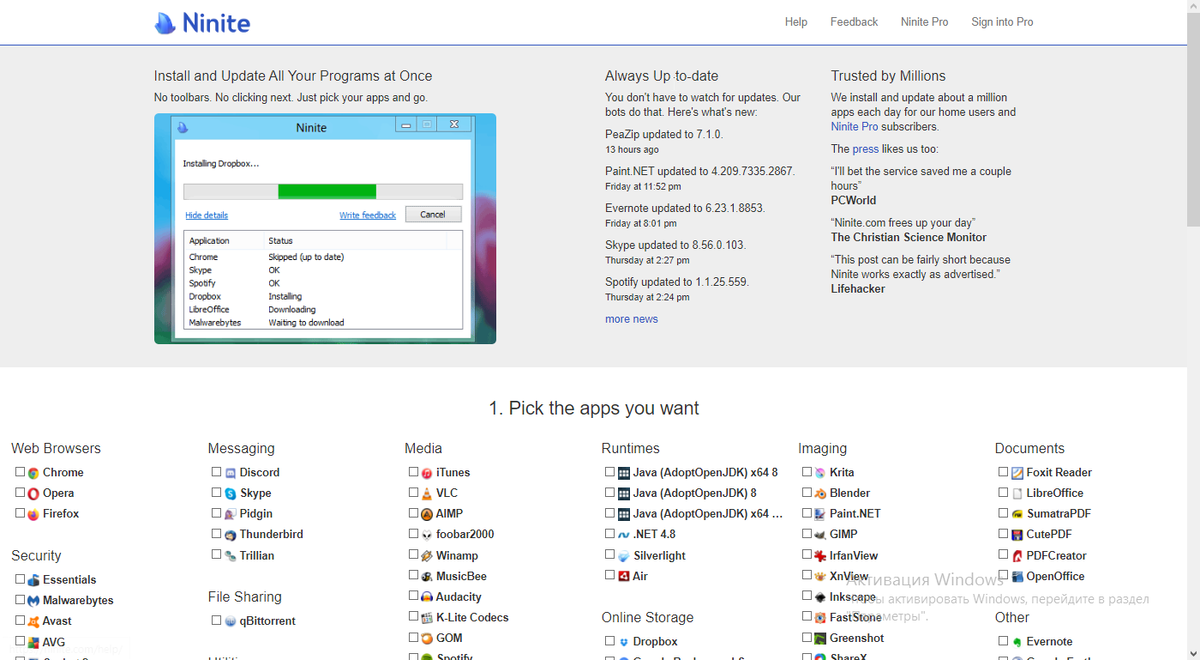Tick the Firefox checkbox
The image size is (1200, 660).
pyautogui.click(x=20, y=513)
